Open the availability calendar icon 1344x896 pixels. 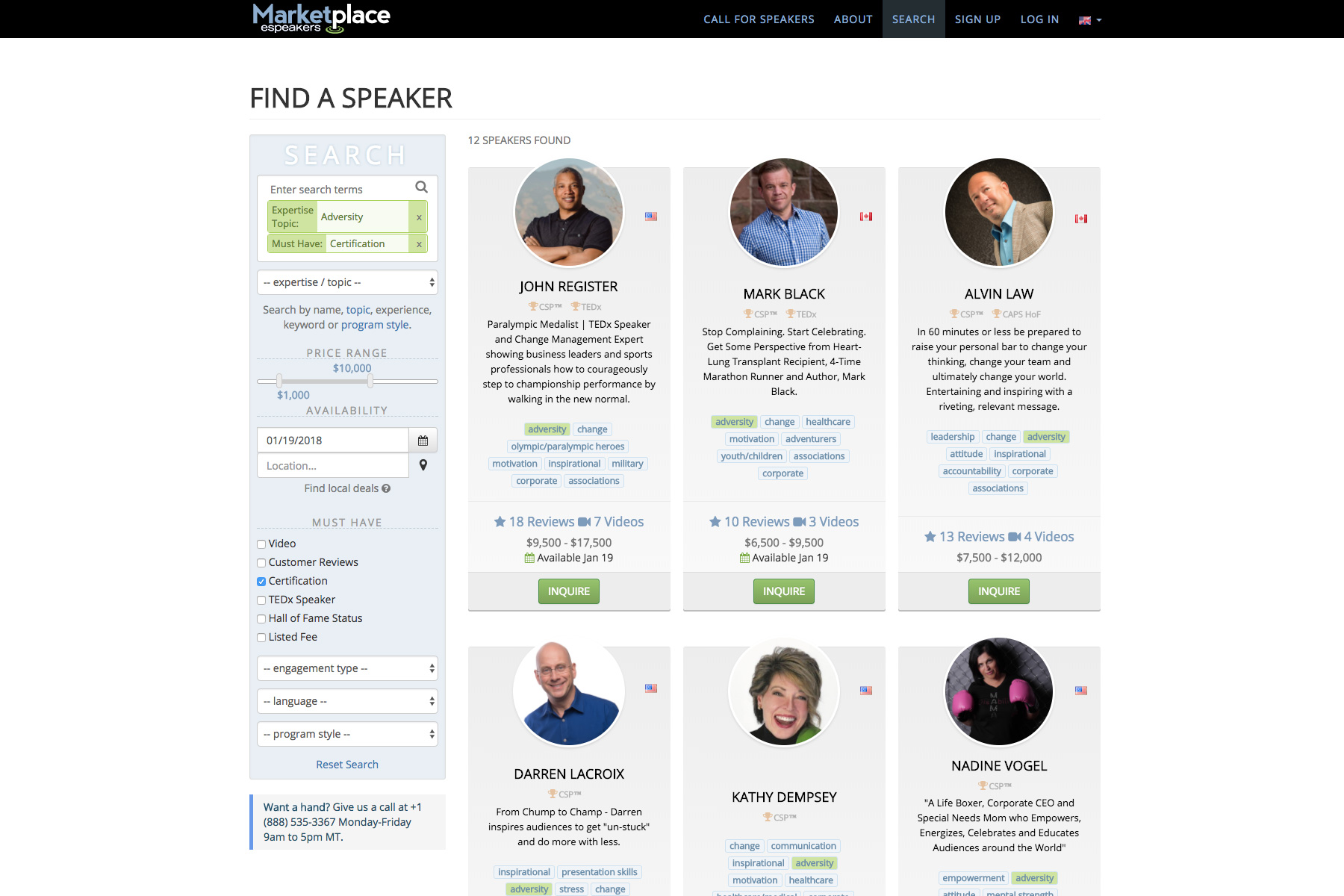point(423,441)
